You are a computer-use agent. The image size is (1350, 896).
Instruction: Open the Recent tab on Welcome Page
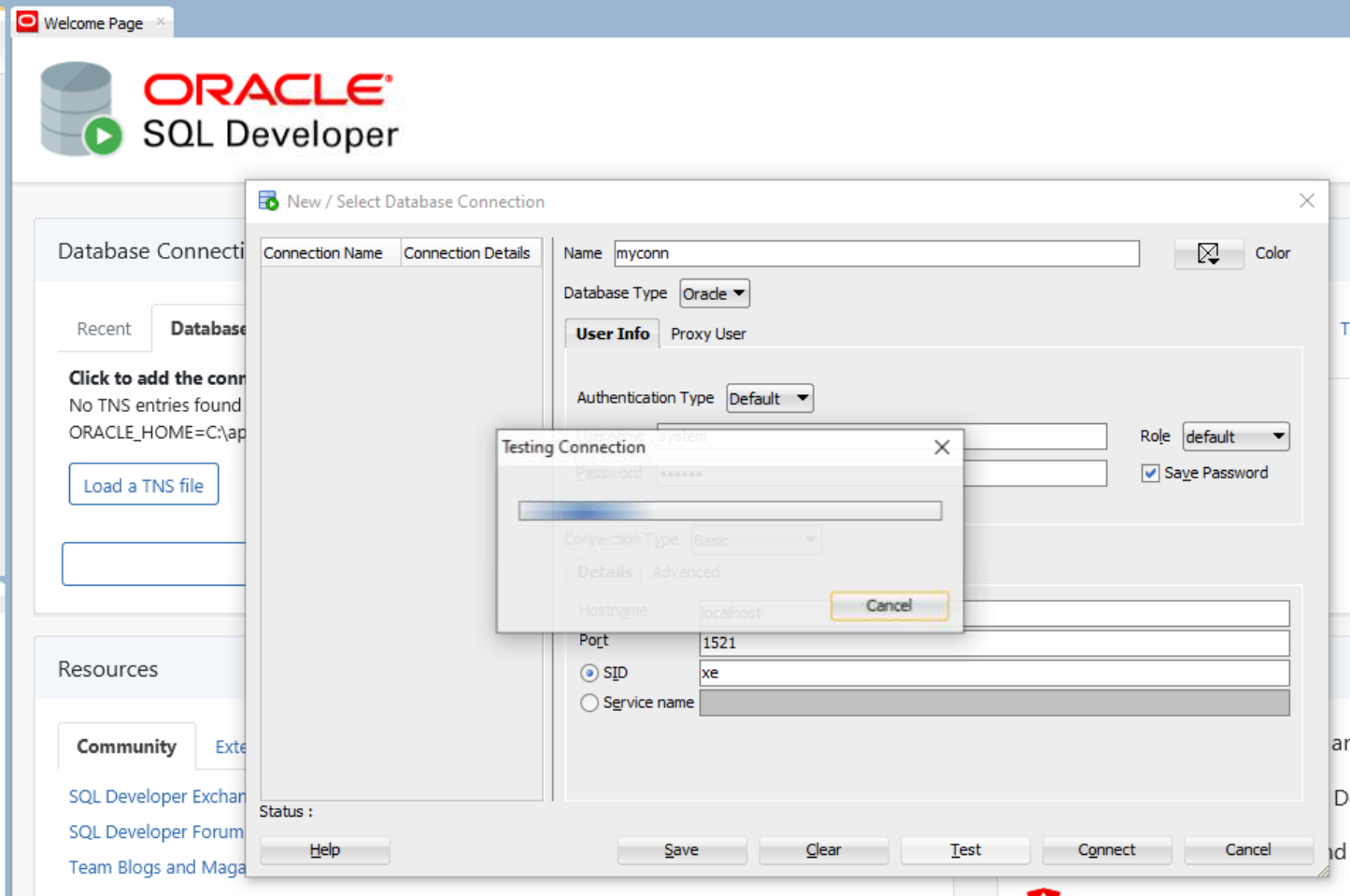click(104, 329)
